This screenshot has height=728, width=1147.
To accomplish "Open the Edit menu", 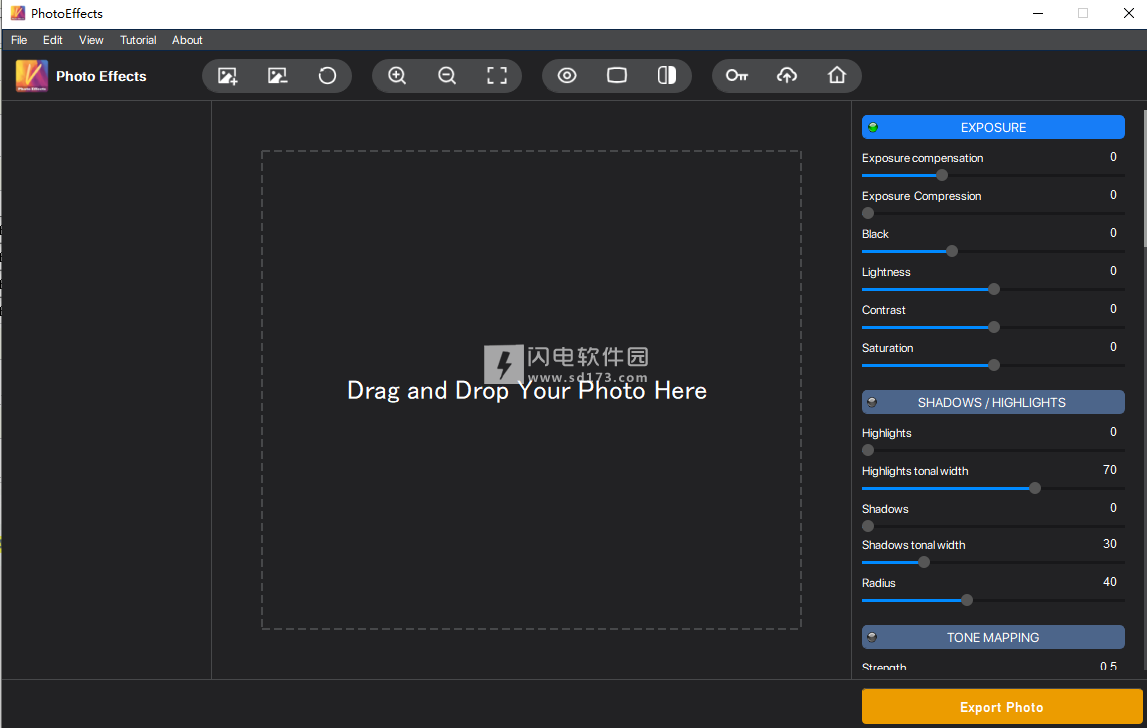I will (53, 40).
